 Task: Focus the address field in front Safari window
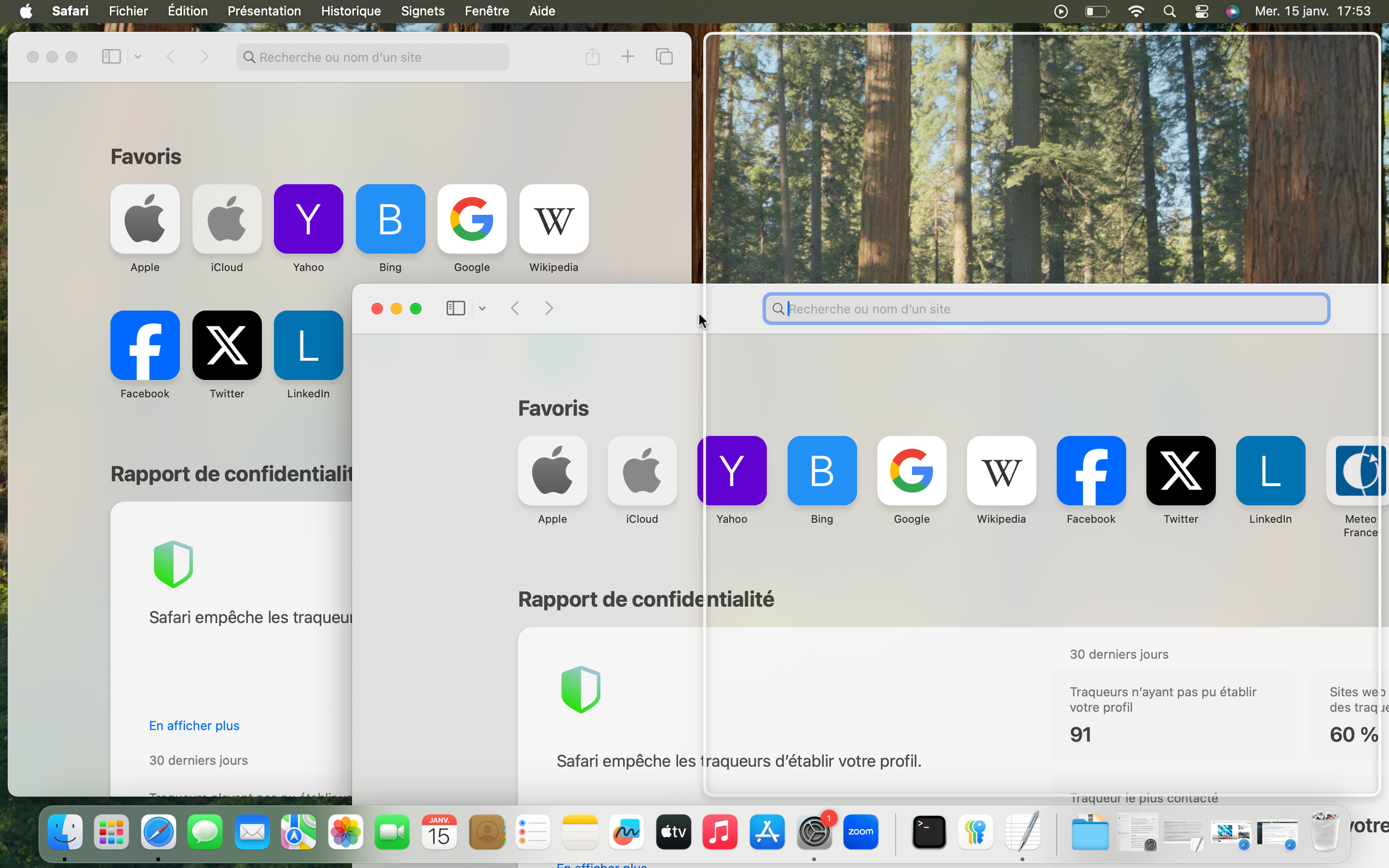coord(1047,309)
